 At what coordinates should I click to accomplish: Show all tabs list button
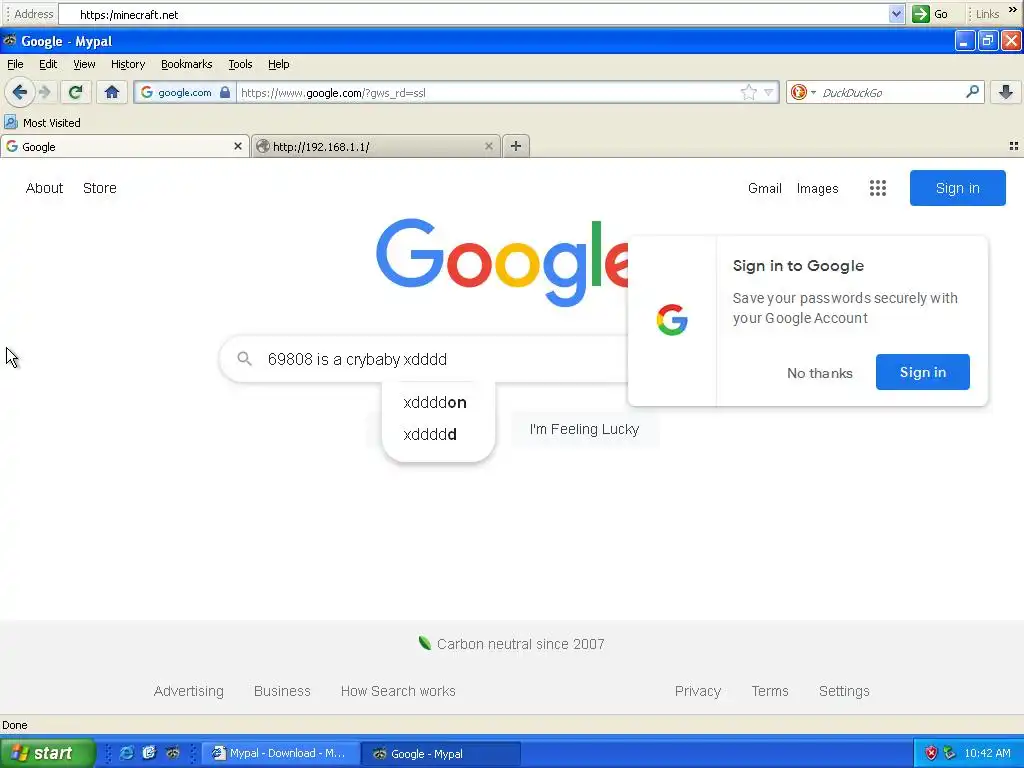coord(1014,146)
